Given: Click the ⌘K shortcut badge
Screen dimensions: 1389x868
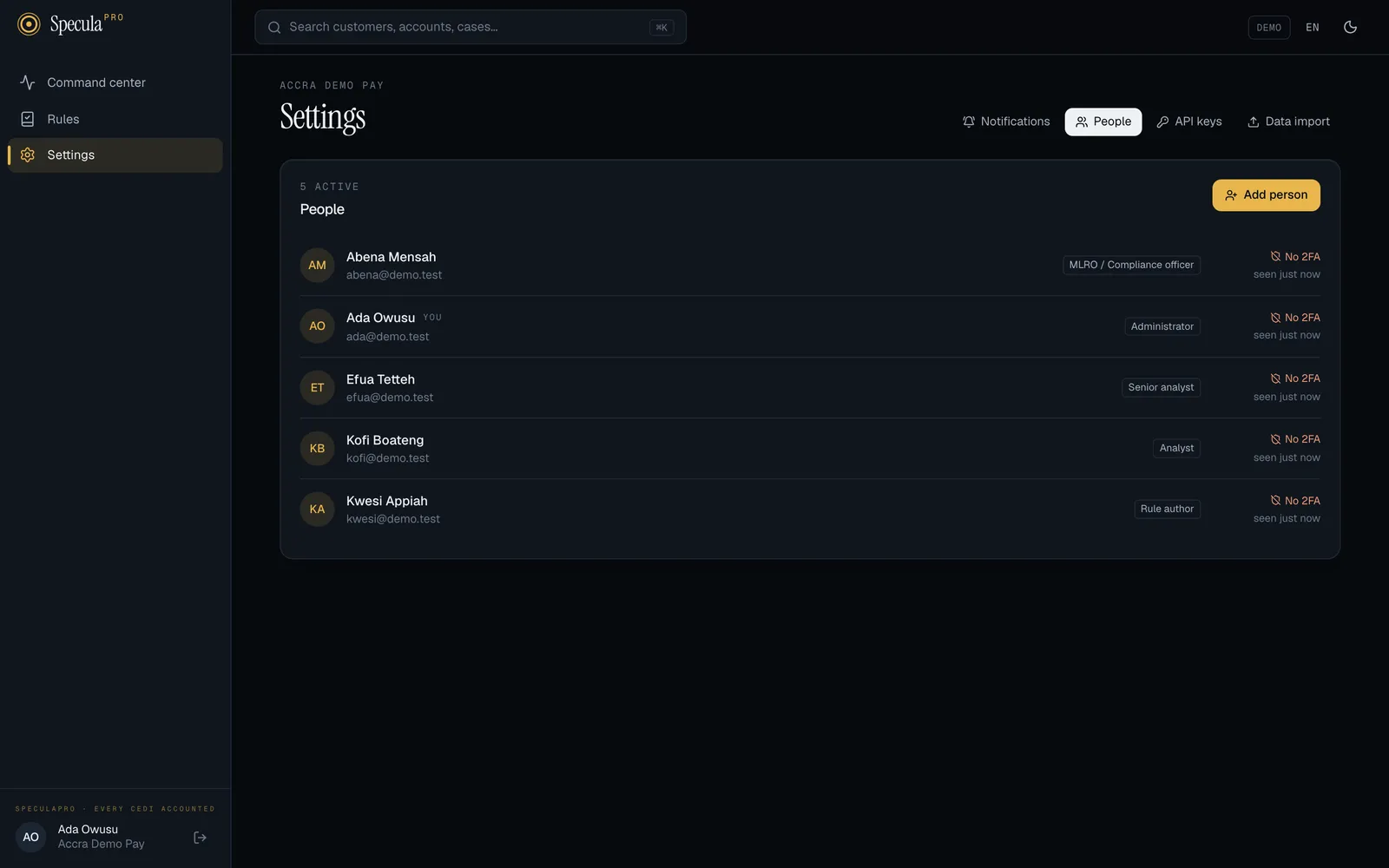Looking at the screenshot, I should (662, 27).
